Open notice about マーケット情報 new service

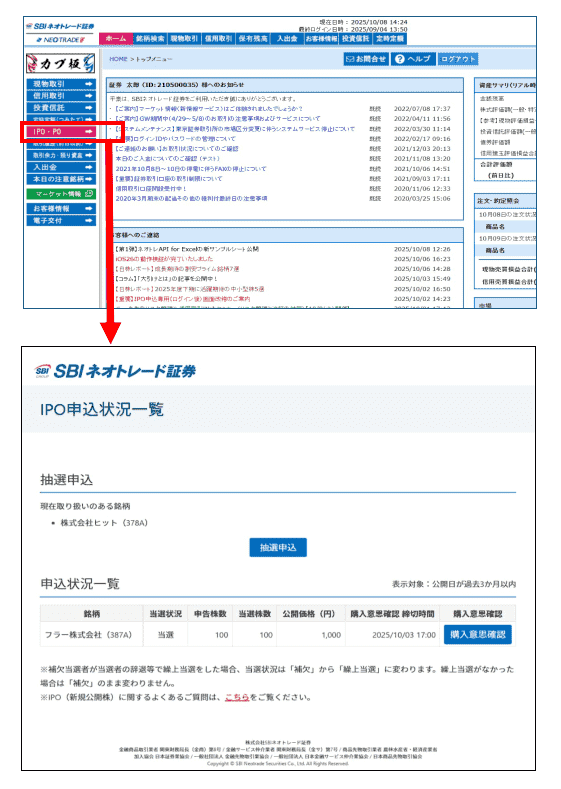(209, 109)
